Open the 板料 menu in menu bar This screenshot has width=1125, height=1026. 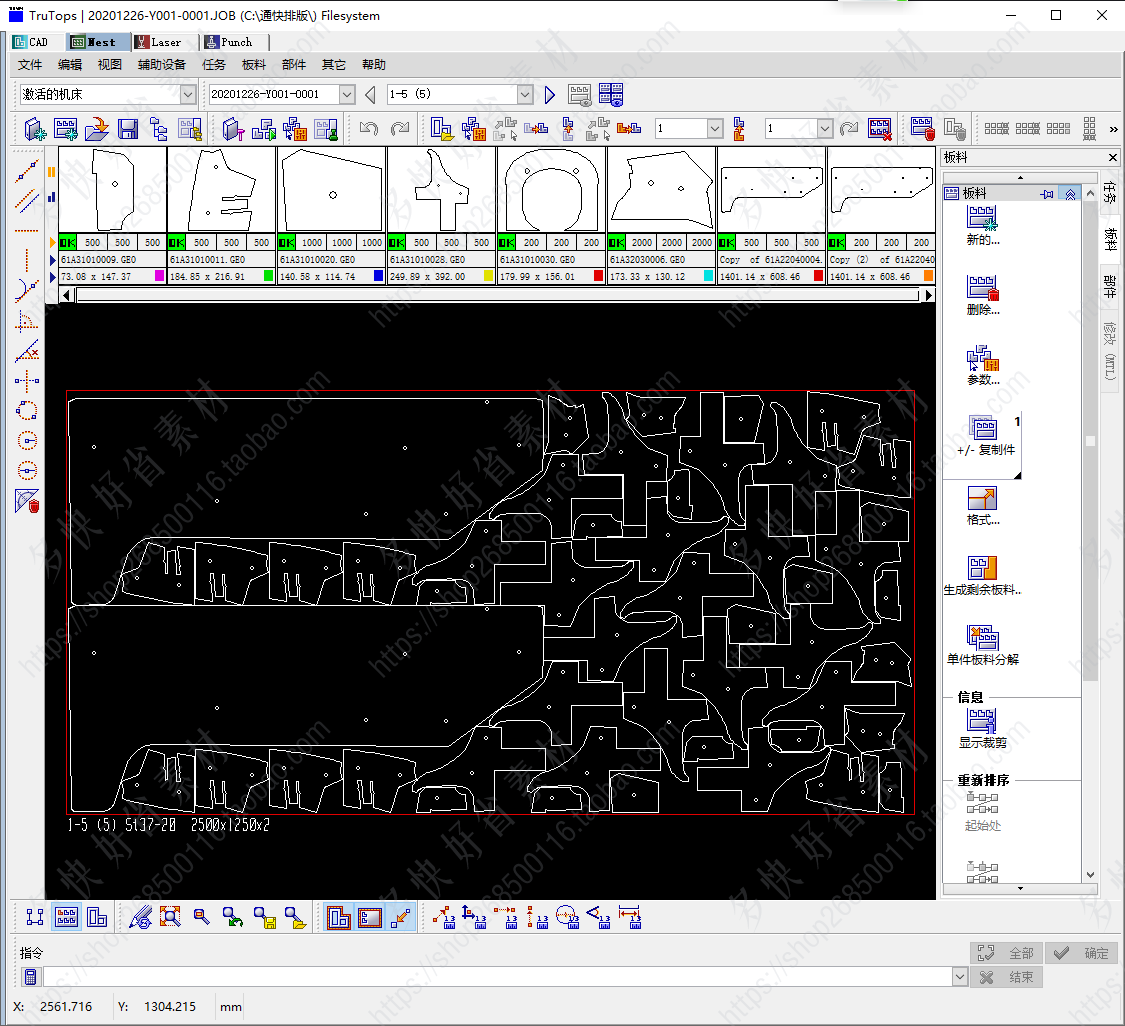coord(254,64)
